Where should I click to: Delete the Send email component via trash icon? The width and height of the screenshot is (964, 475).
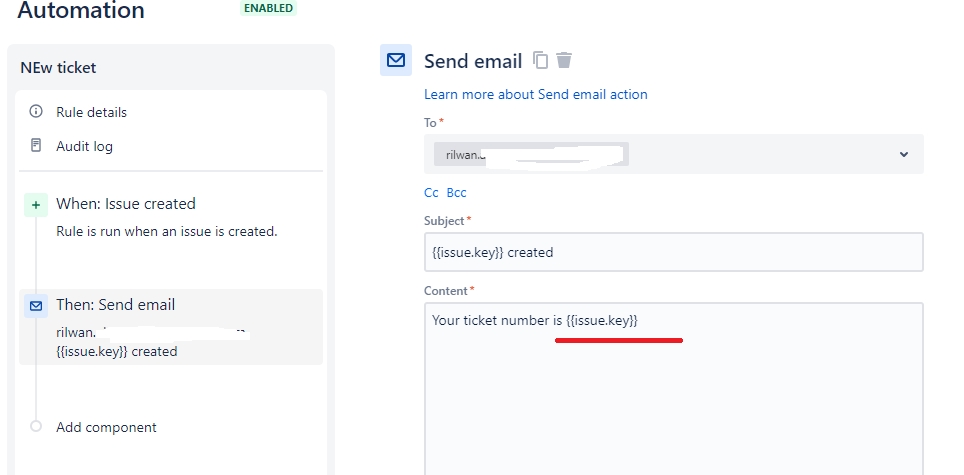(564, 60)
